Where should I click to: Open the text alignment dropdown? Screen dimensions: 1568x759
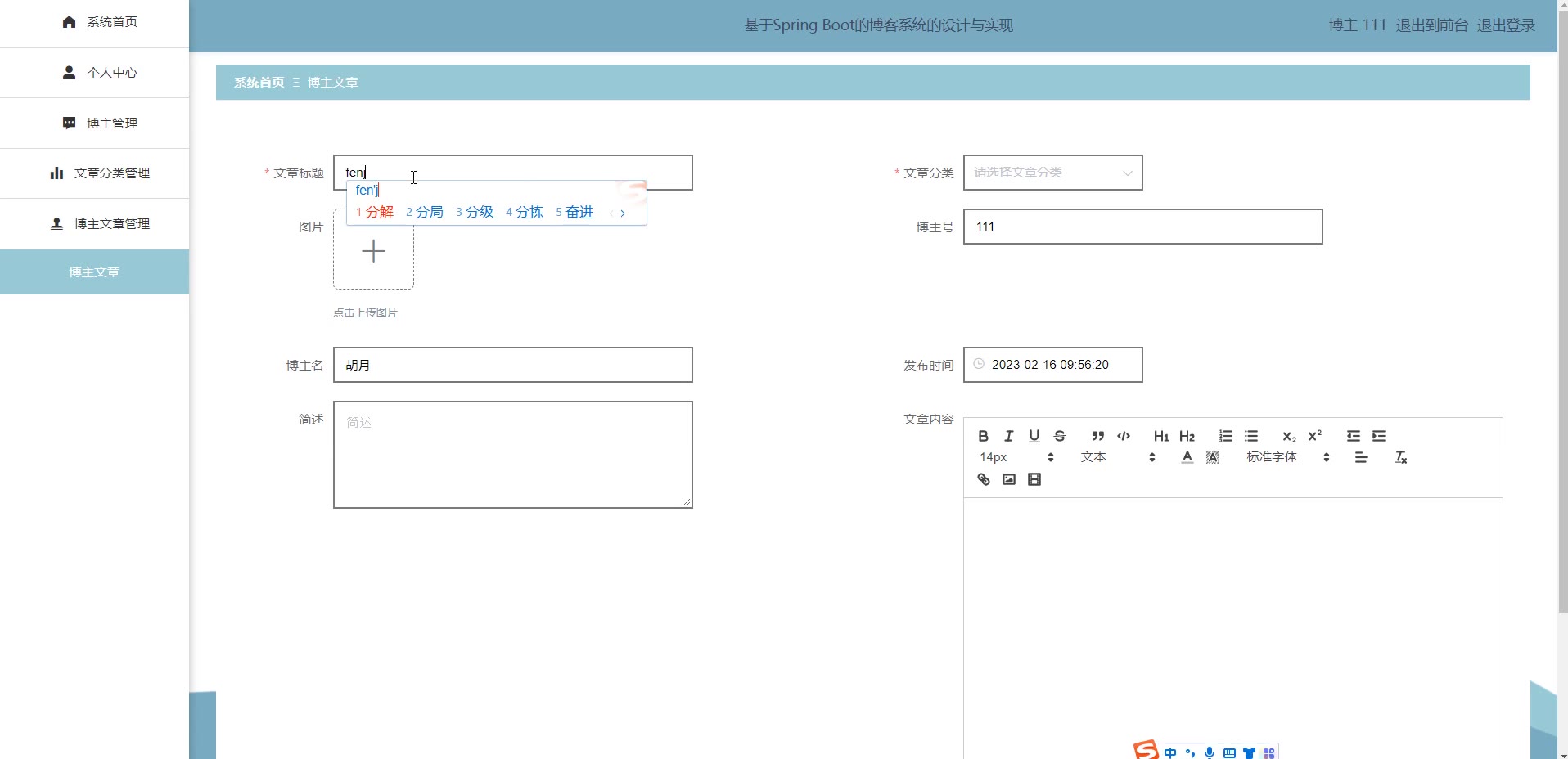coord(1361,457)
